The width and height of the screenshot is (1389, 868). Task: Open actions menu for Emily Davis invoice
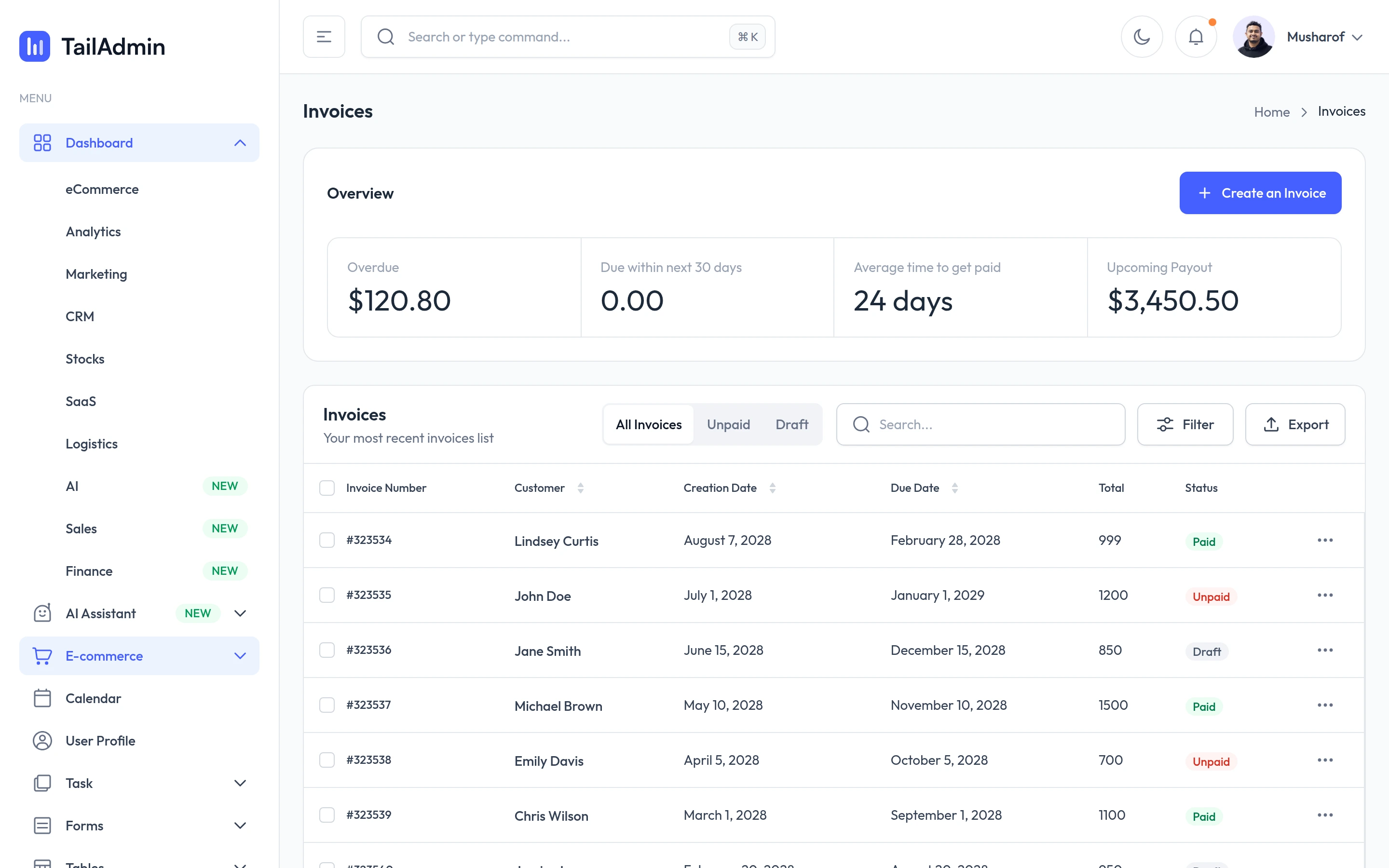(x=1325, y=760)
